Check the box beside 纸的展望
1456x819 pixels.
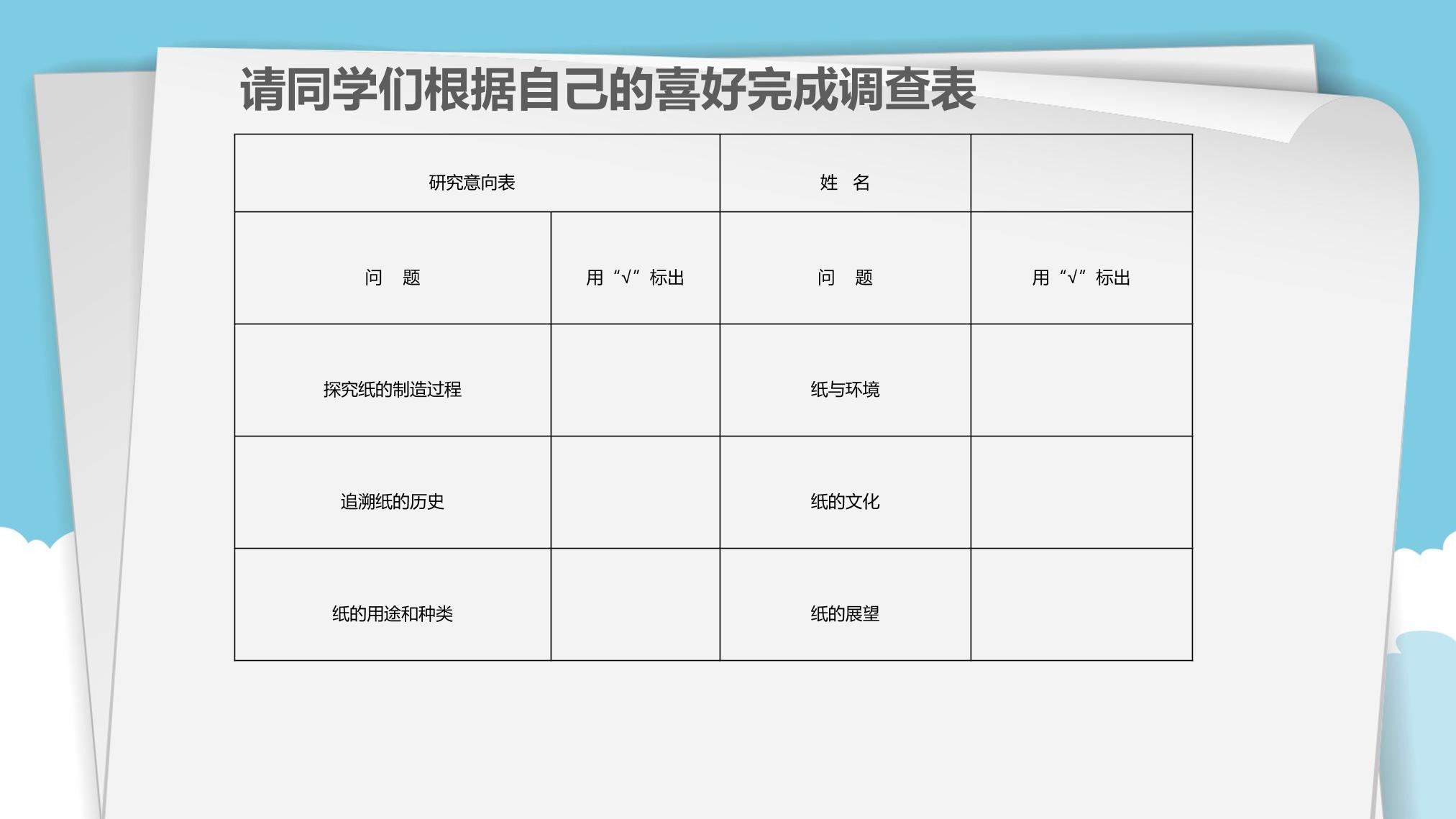[1081, 605]
